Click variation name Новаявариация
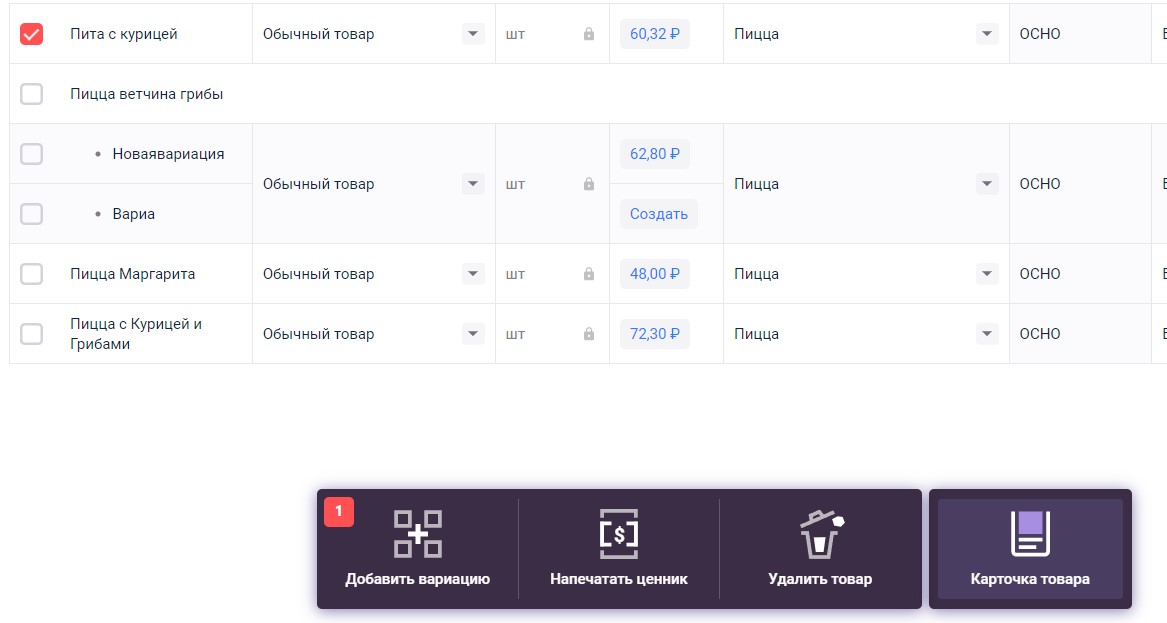This screenshot has width=1167, height=623. point(168,154)
